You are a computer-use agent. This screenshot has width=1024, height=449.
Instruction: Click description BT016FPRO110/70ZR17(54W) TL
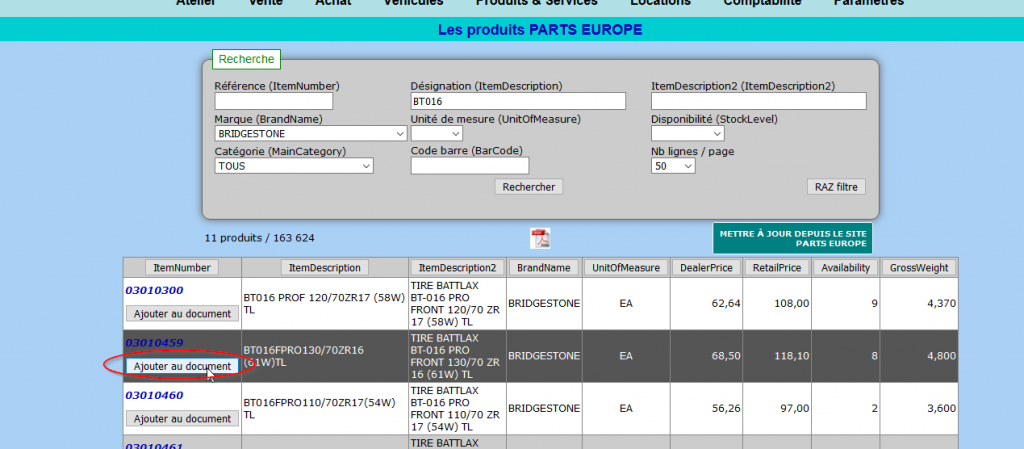click(x=320, y=409)
